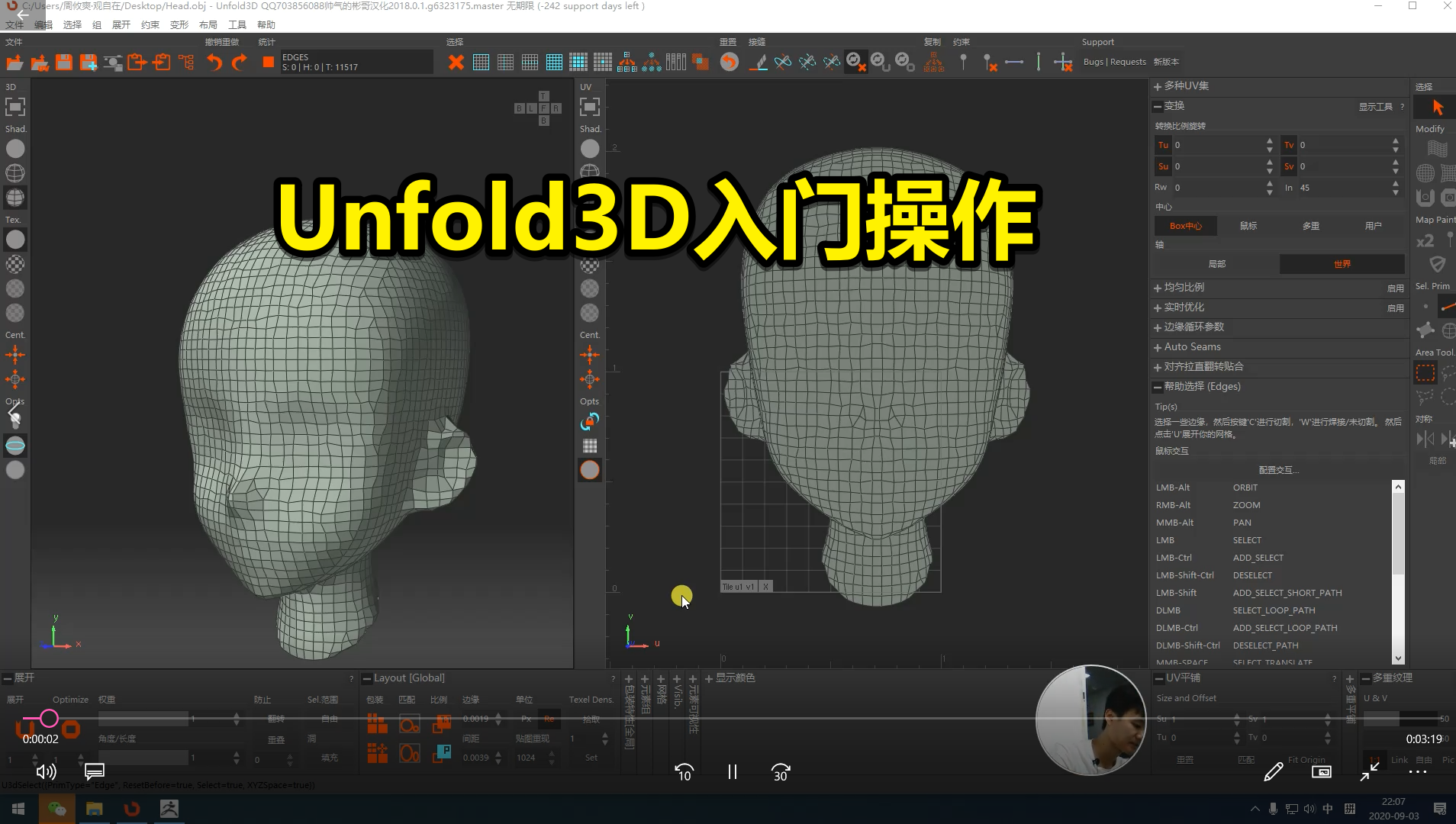Click the first blue scissors weld icon

click(x=782, y=63)
